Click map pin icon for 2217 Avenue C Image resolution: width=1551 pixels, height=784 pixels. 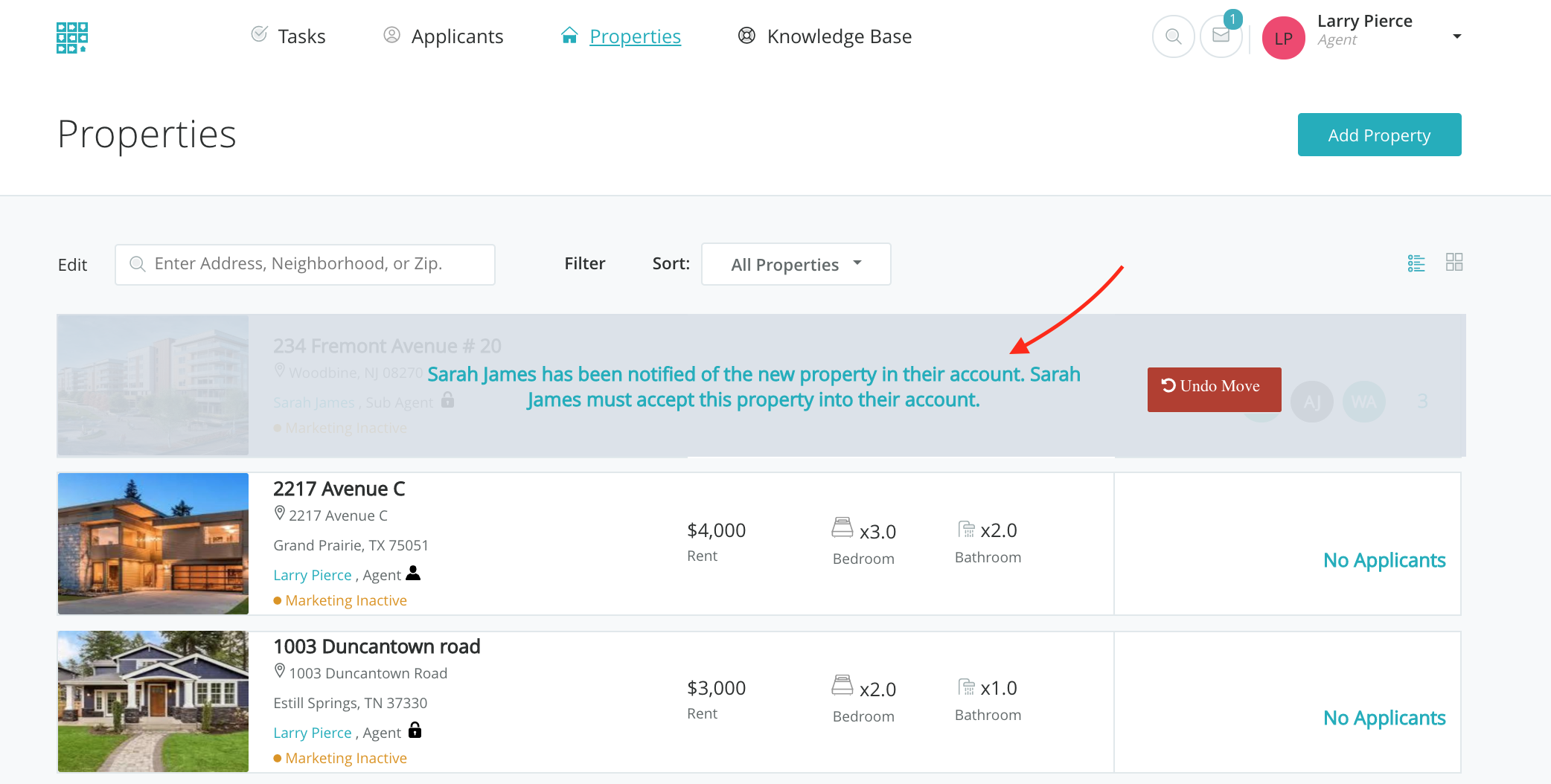pyautogui.click(x=280, y=513)
